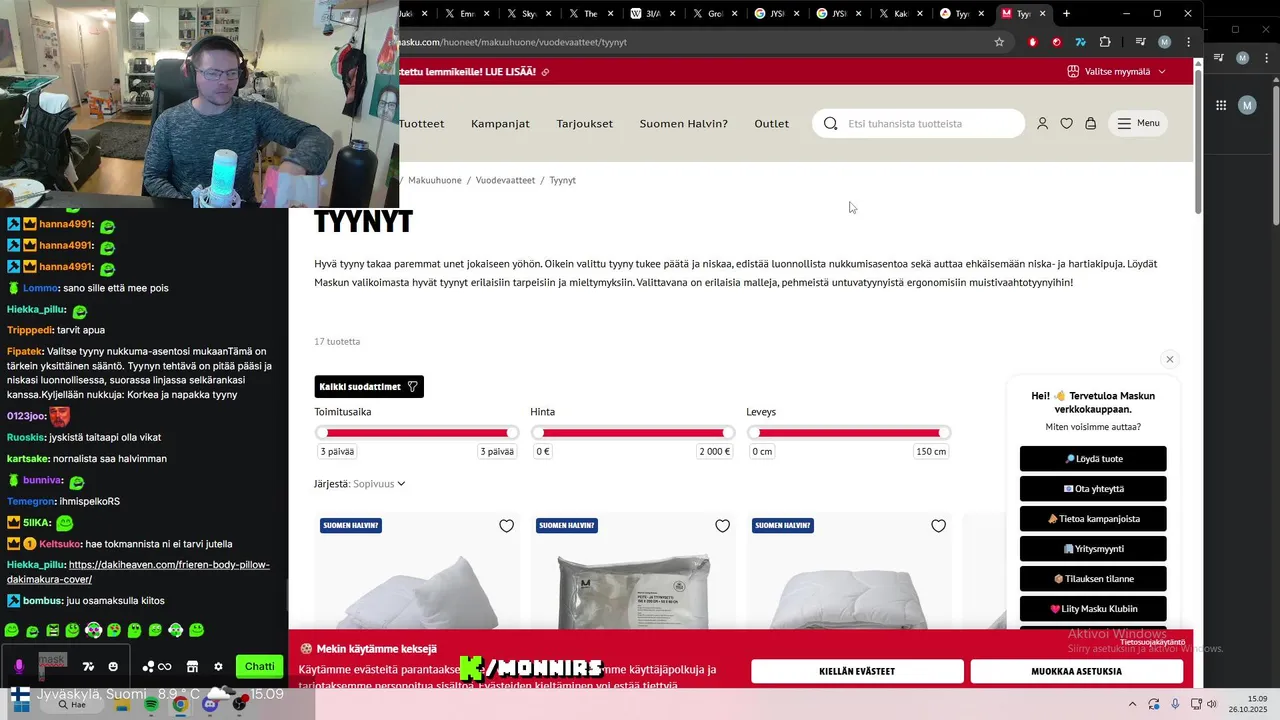Open a new browser tab with plus

(x=1066, y=14)
